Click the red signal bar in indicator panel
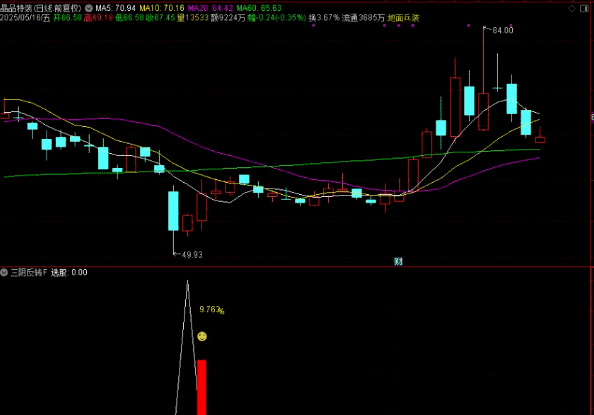 (x=202, y=387)
